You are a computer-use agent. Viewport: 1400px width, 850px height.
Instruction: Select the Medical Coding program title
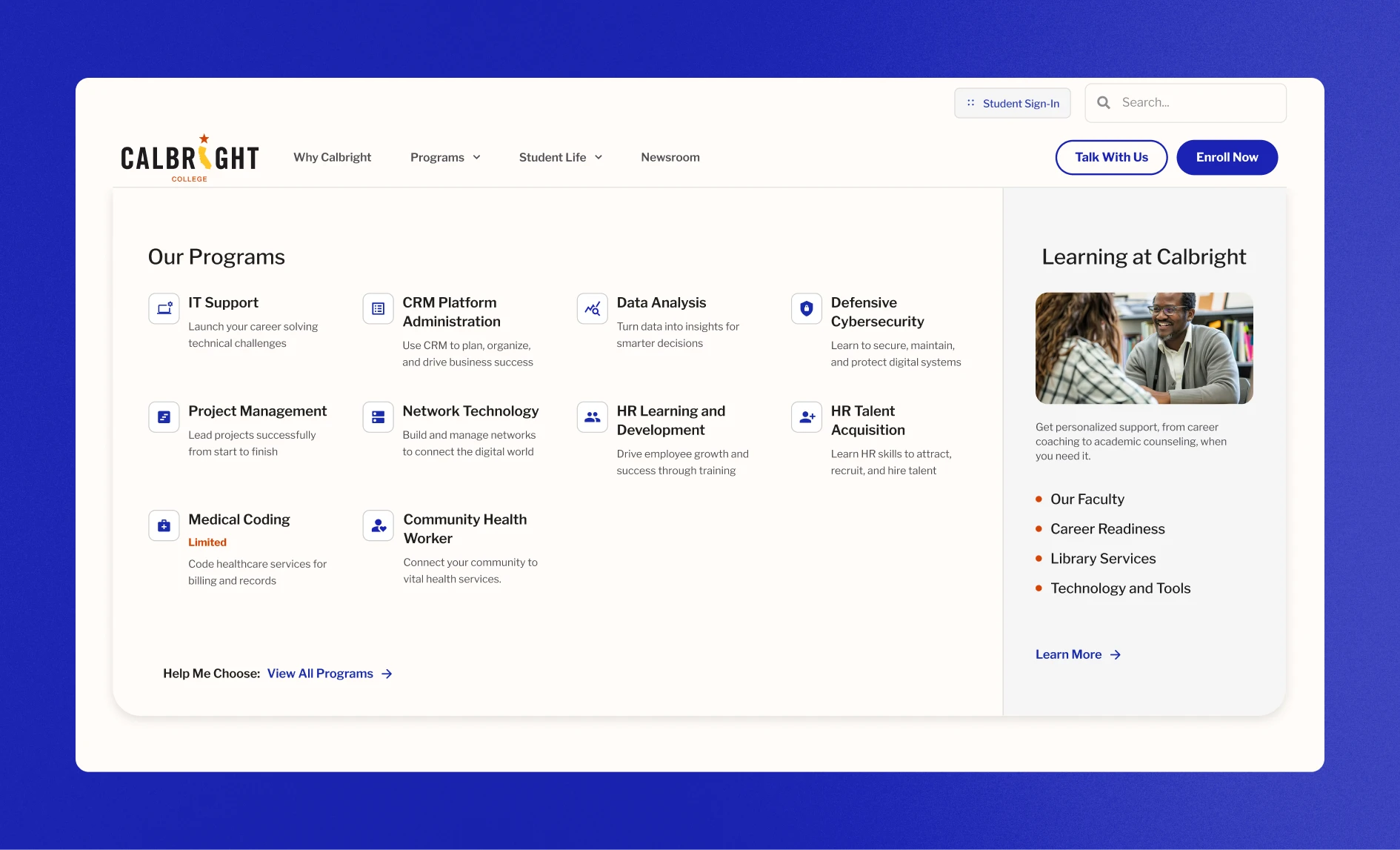pyautogui.click(x=239, y=519)
